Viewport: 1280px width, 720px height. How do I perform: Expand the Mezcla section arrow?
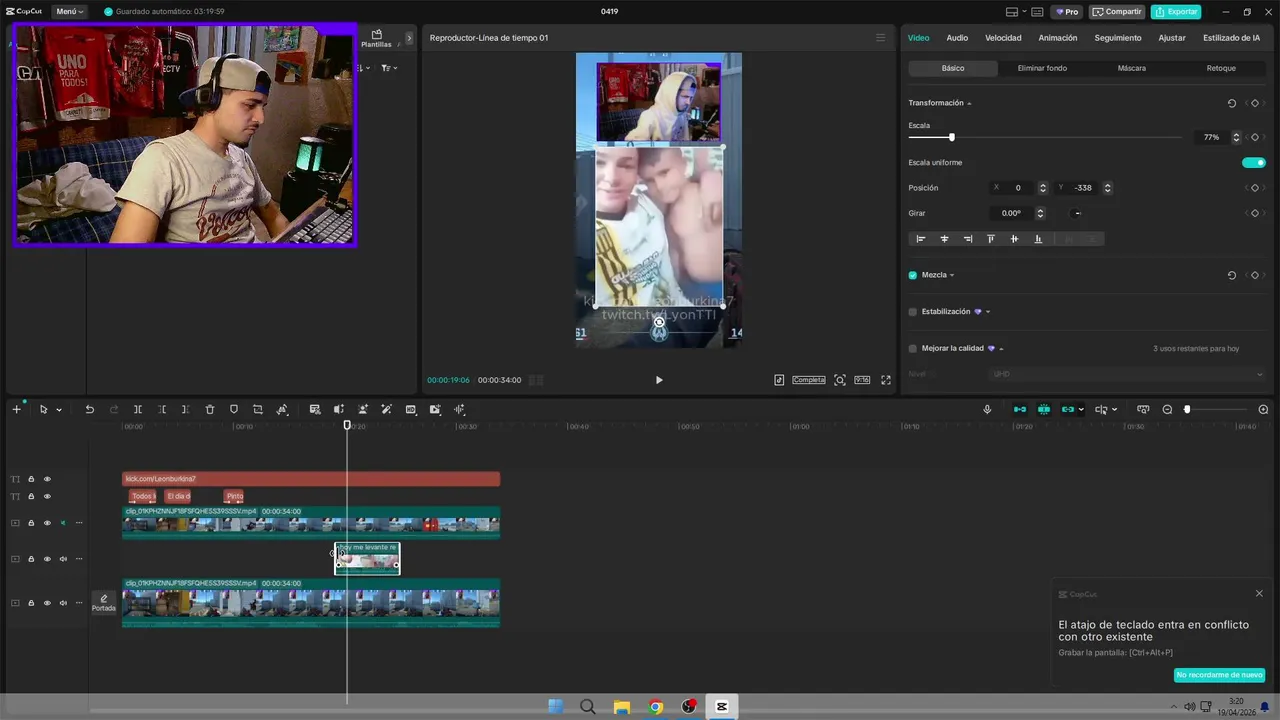click(952, 275)
